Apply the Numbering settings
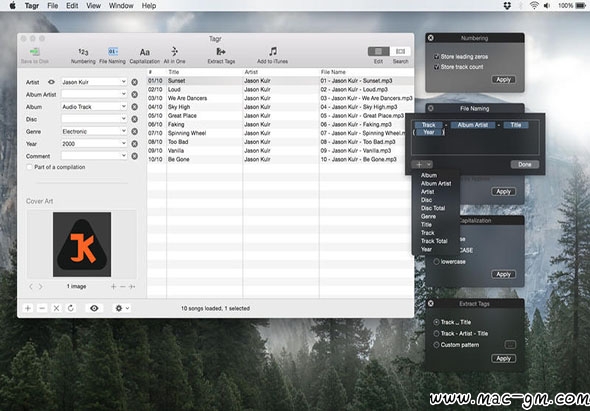The image size is (590, 411). [x=503, y=80]
